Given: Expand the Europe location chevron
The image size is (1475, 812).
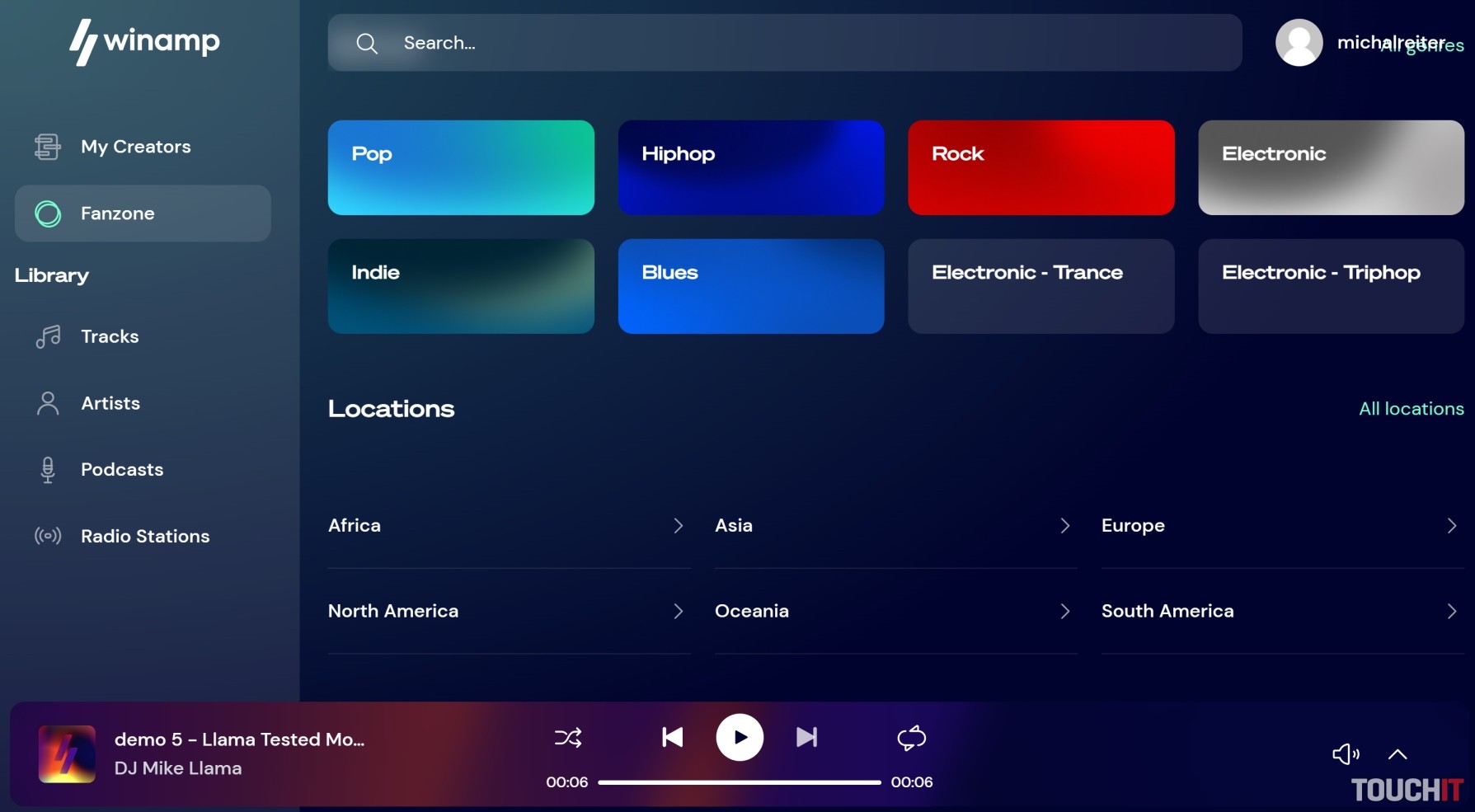Looking at the screenshot, I should coord(1451,526).
